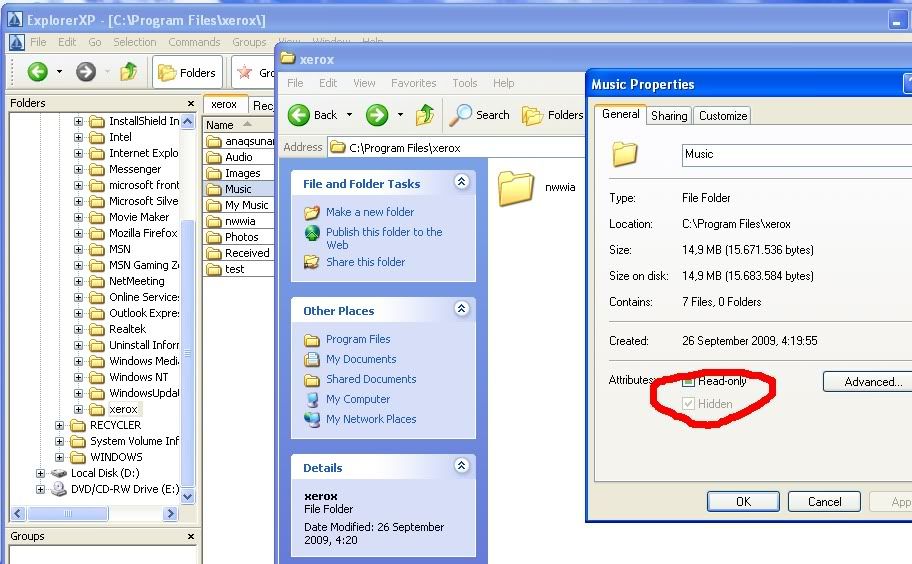Select the Audio folder in ExplorerXP list
This screenshot has width=912, height=564.
[x=238, y=157]
